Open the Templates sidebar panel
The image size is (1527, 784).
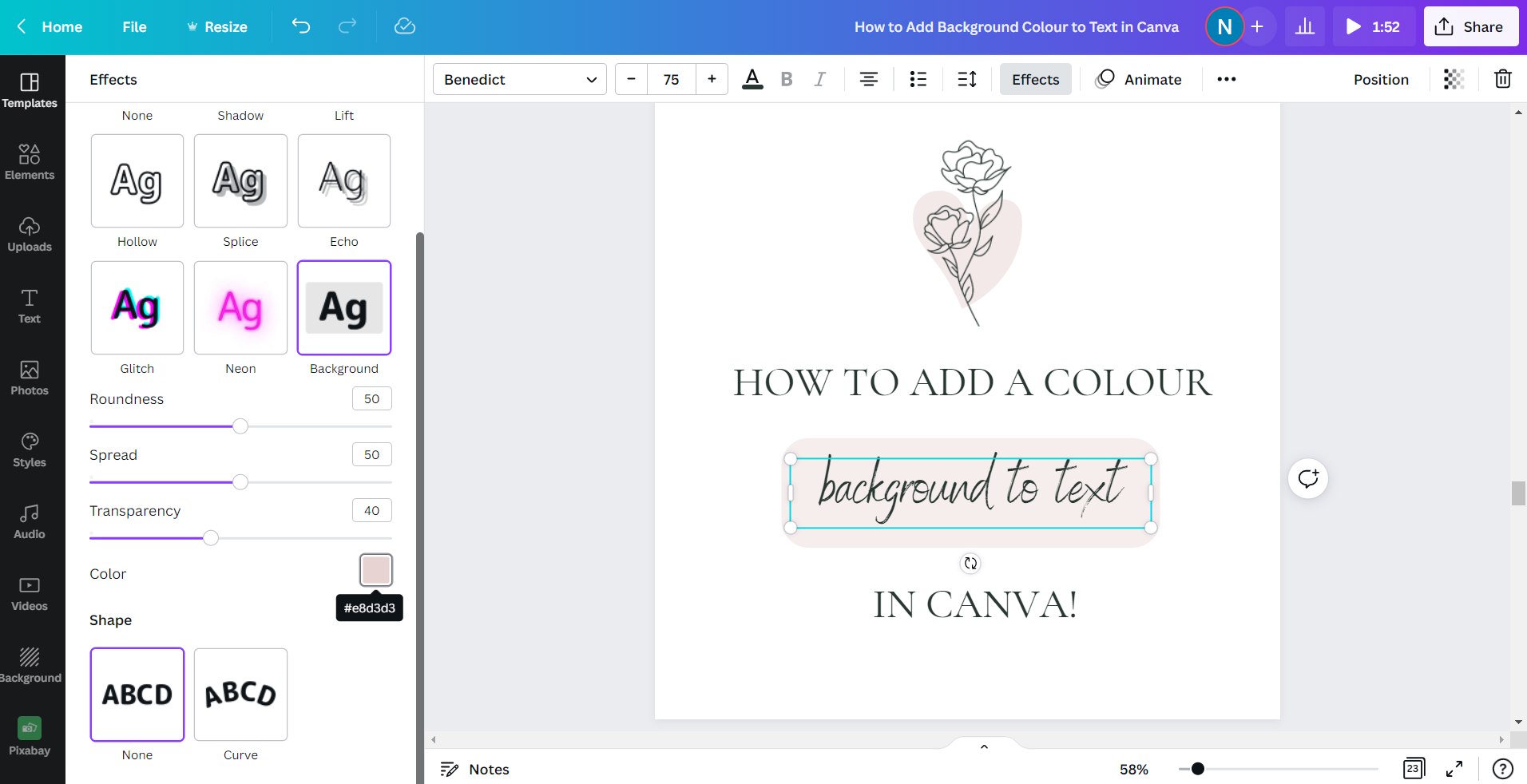point(30,91)
